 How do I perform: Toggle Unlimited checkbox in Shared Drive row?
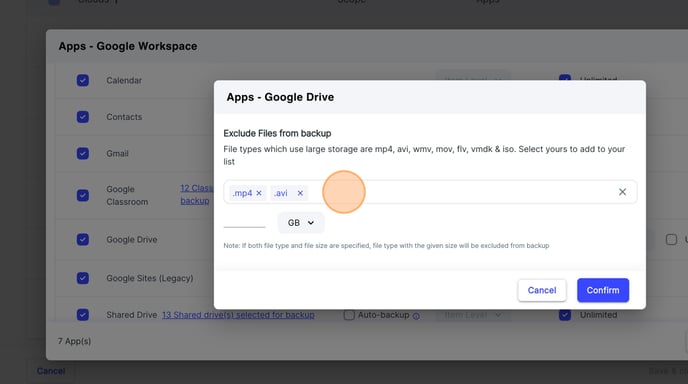[x=565, y=315]
